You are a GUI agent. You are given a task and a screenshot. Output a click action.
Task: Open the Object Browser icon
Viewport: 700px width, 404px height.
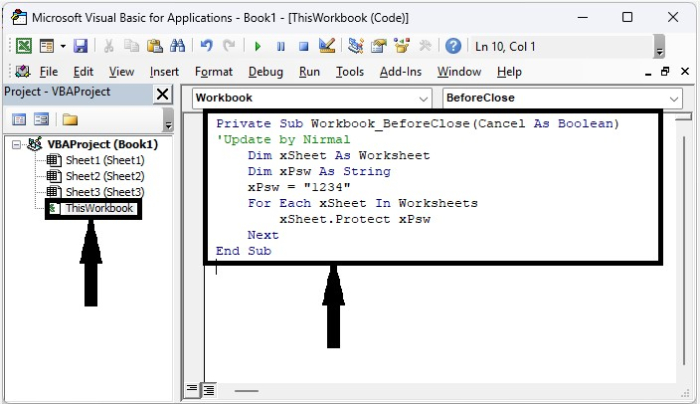click(x=402, y=46)
